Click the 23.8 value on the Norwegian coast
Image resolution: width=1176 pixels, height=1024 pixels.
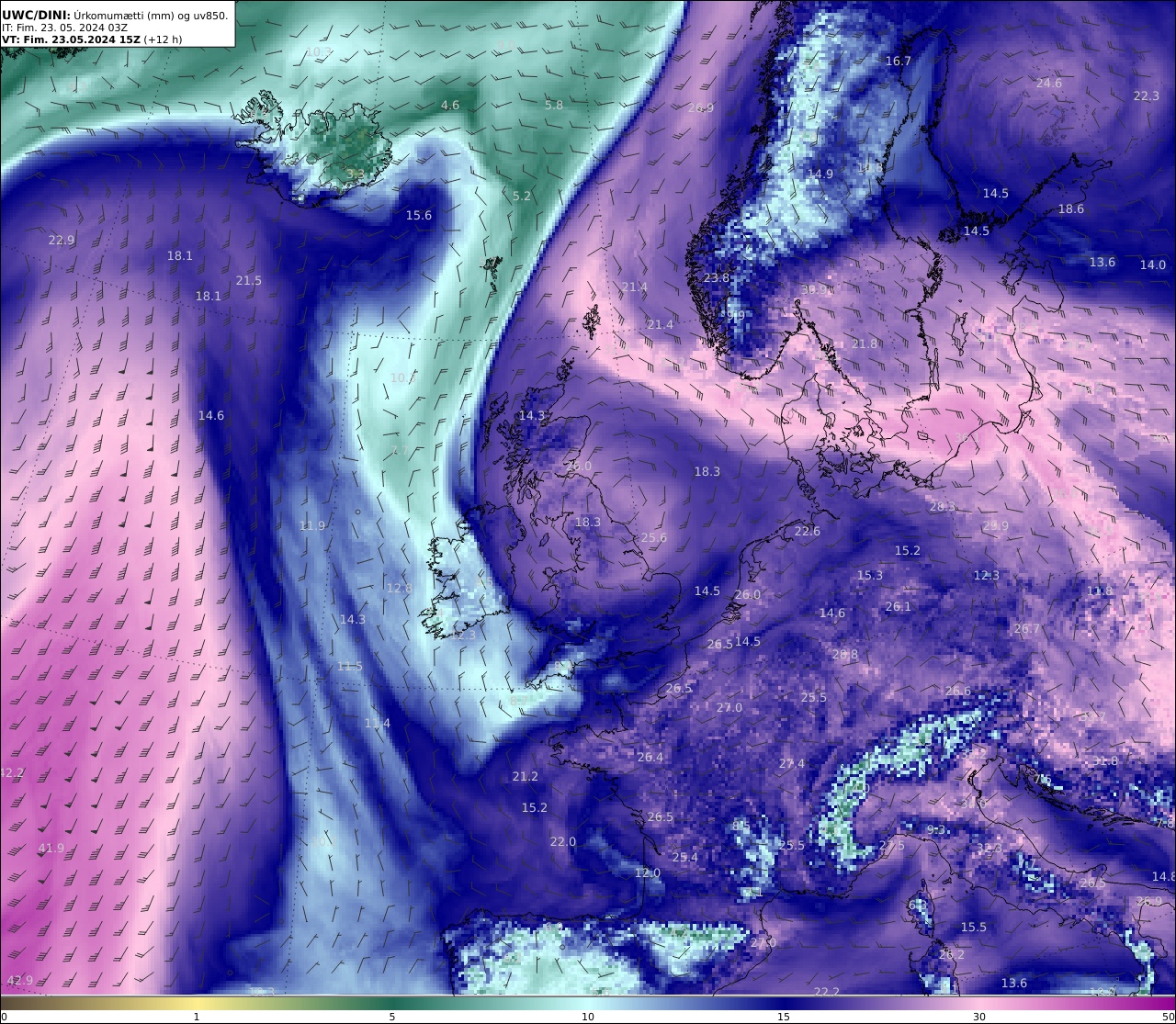pos(716,278)
